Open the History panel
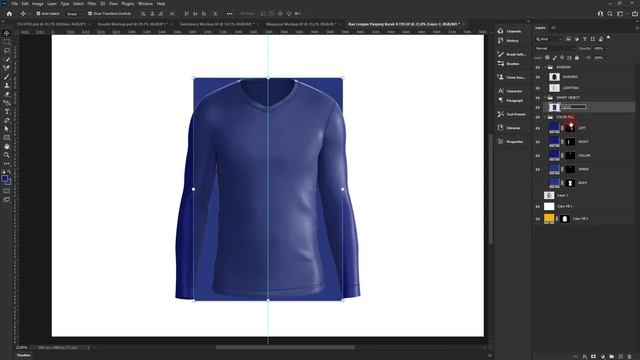This screenshot has height=360, width=640. tap(509, 40)
